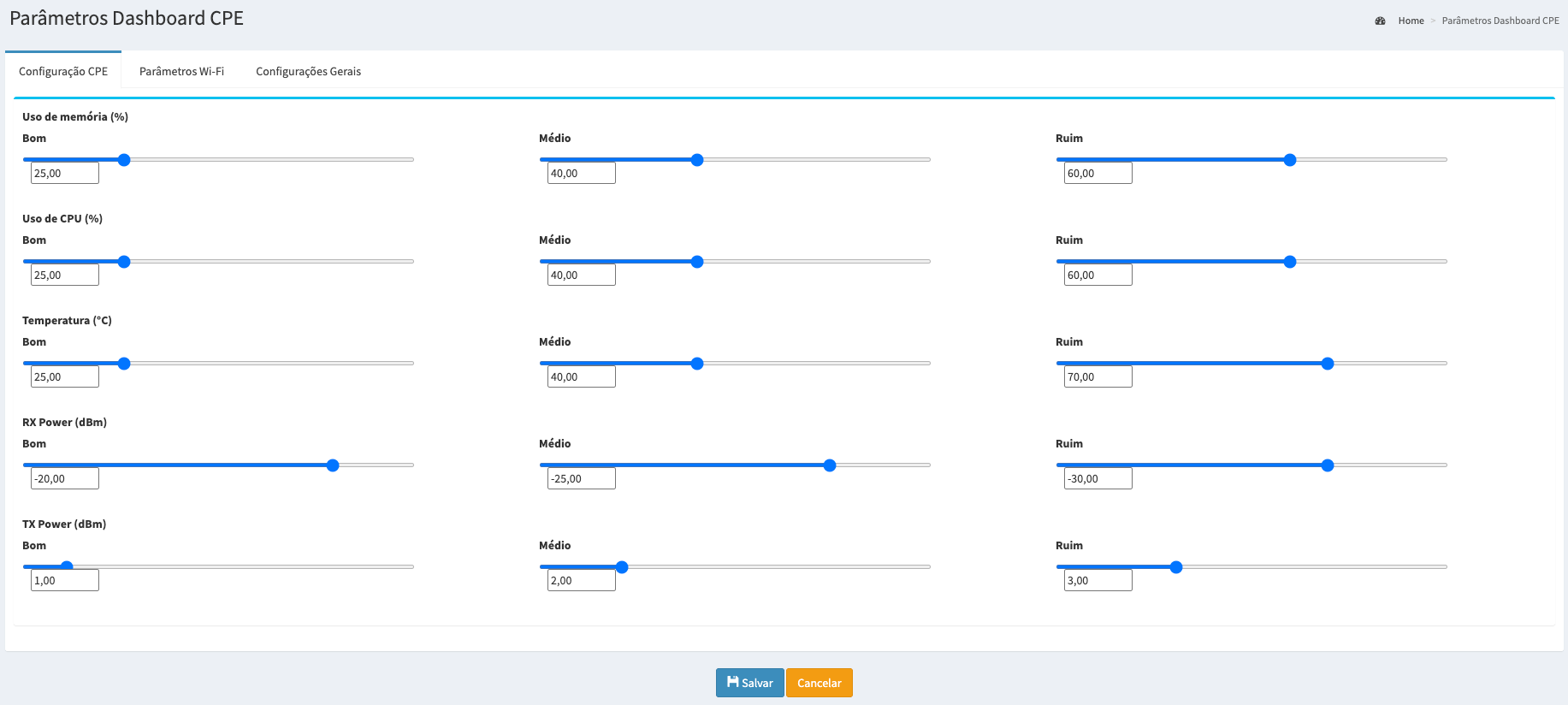1568x705 pixels.
Task: Click the Uso de memória Médio value field
Action: pyautogui.click(x=581, y=173)
